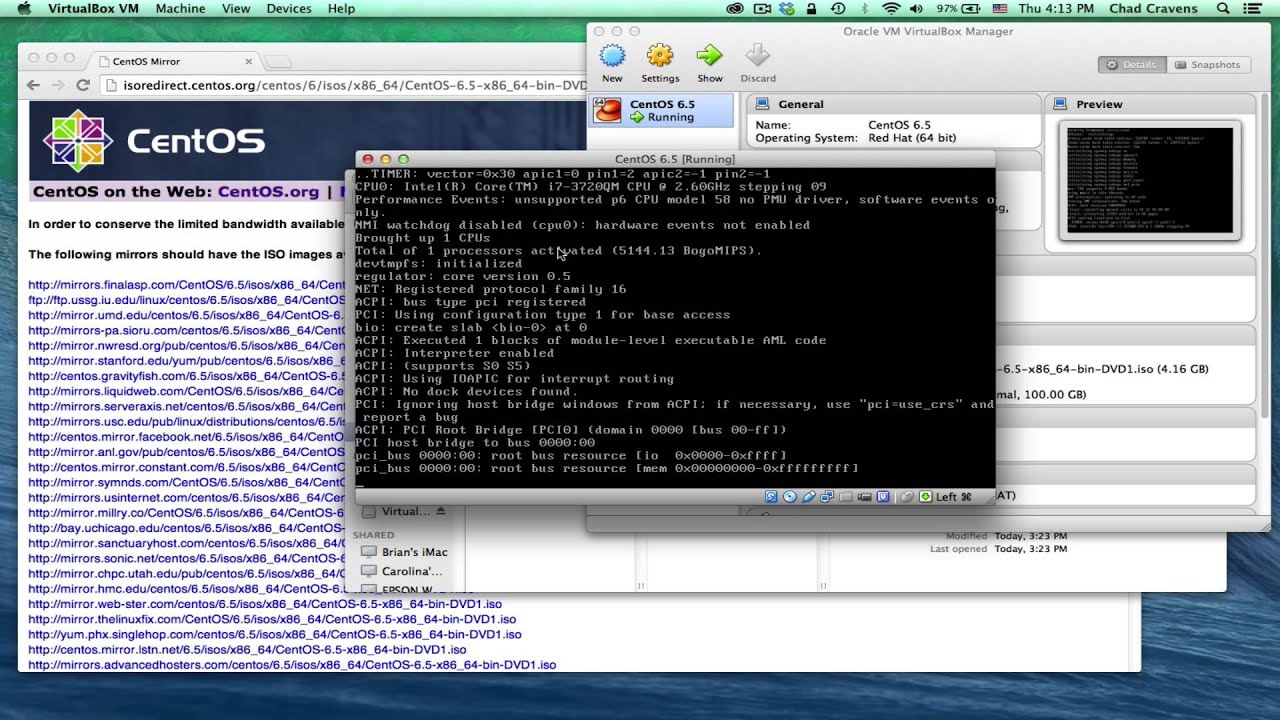The image size is (1280, 720).
Task: Open Notification Center in menu bar
Action: [x=1252, y=8]
